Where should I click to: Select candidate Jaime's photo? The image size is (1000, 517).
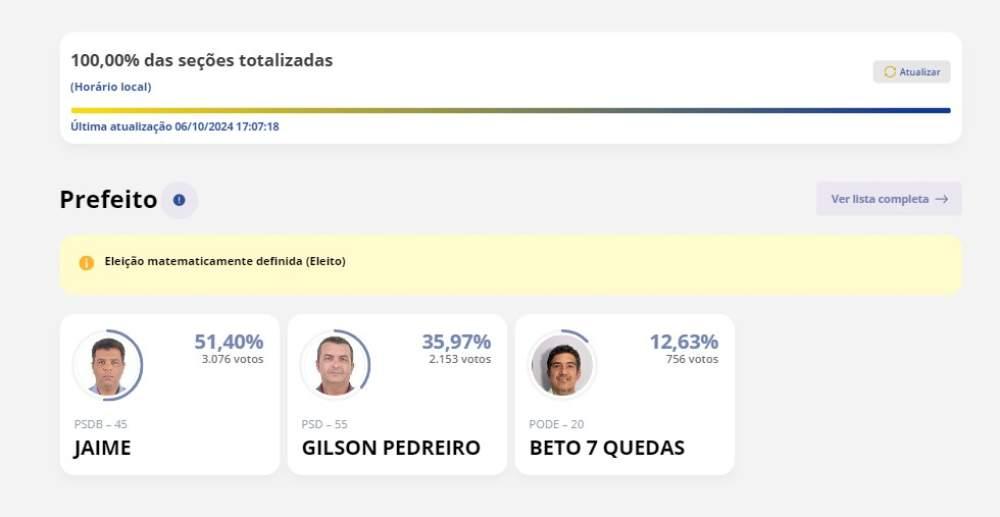click(107, 365)
